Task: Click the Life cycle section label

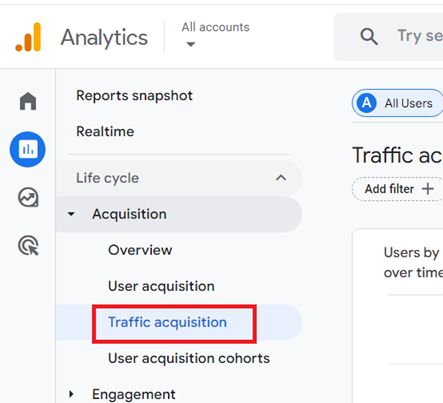Action: pyautogui.click(x=107, y=178)
